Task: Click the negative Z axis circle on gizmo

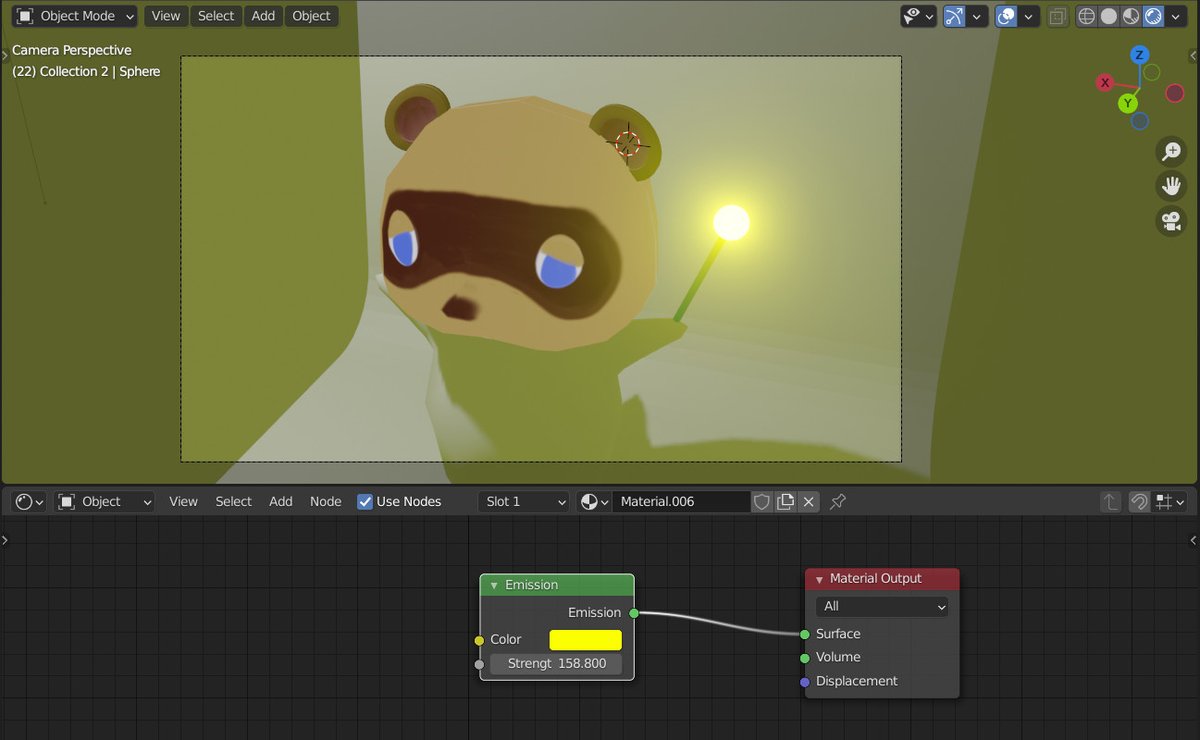Action: tap(1139, 121)
